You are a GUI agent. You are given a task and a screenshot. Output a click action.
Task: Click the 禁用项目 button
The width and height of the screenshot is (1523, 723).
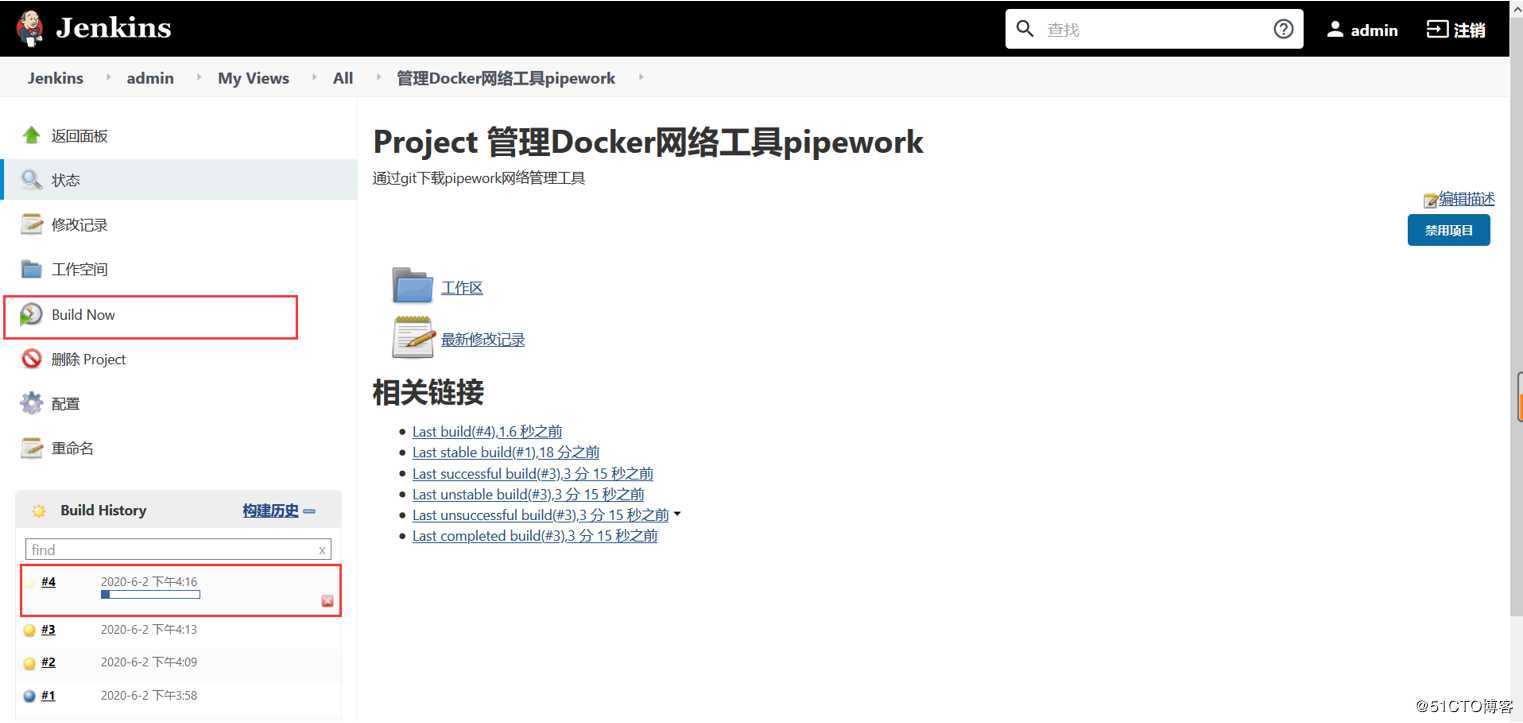click(x=1449, y=230)
